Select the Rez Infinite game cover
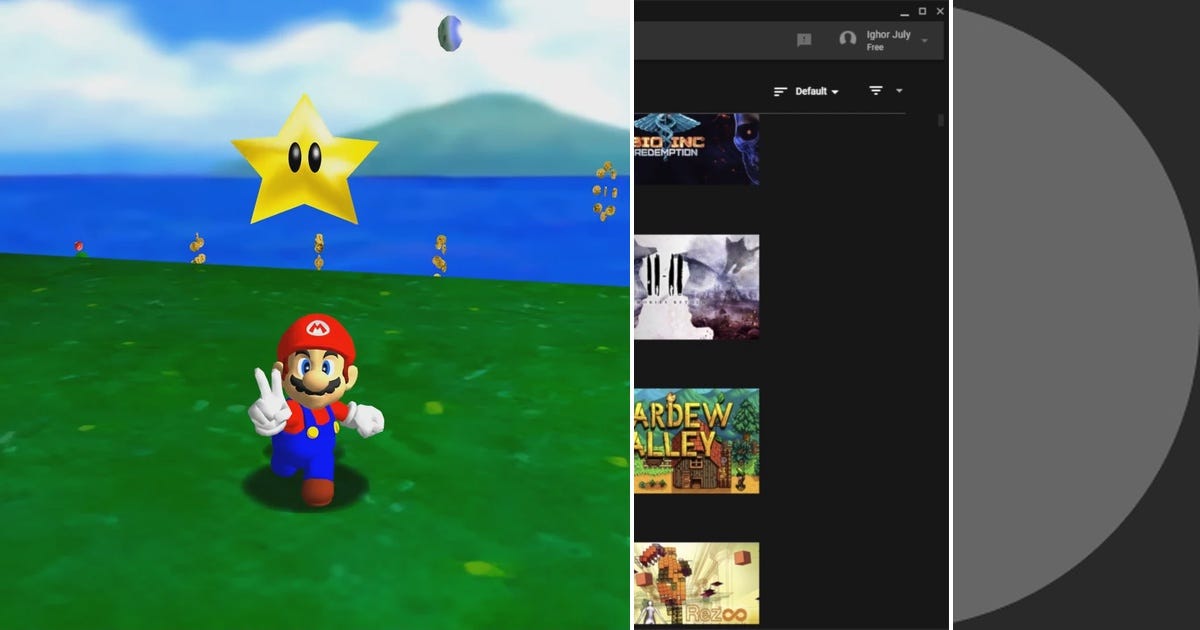The image size is (1200, 630). [697, 583]
